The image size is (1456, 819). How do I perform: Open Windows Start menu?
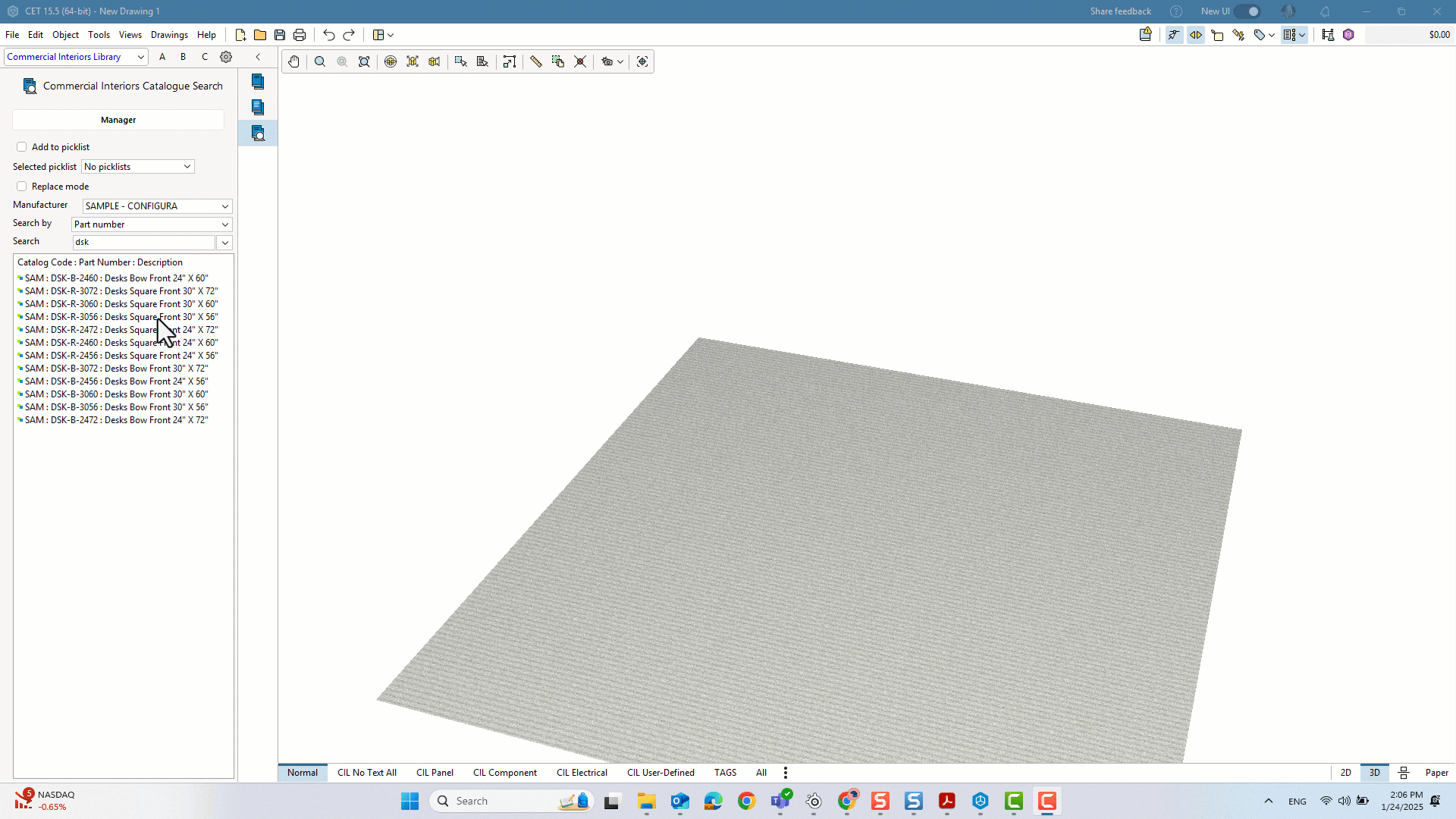[x=410, y=801]
